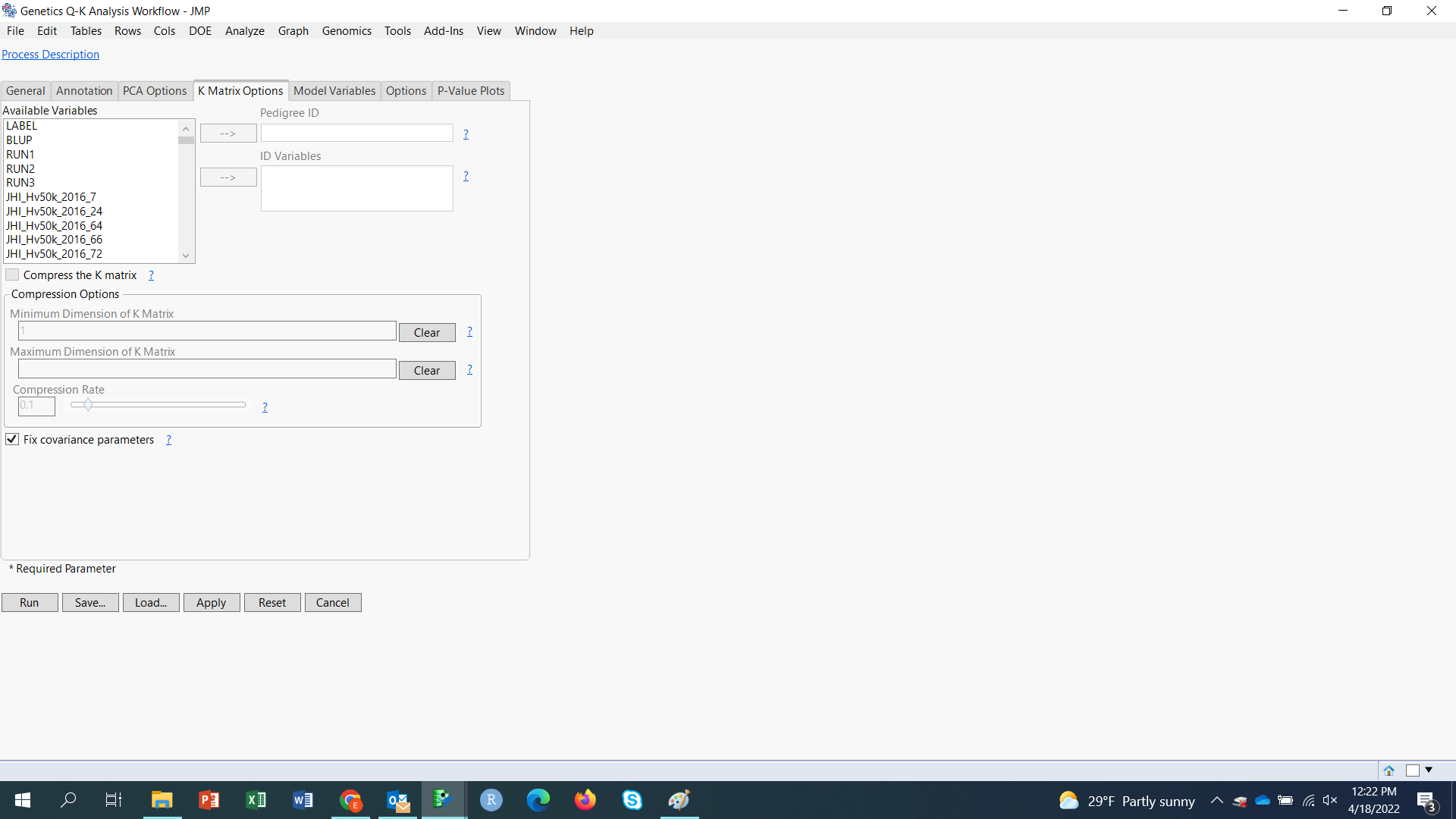Click up arrow of Available Variables scrollbar
This screenshot has width=1456, height=819.
pos(186,127)
